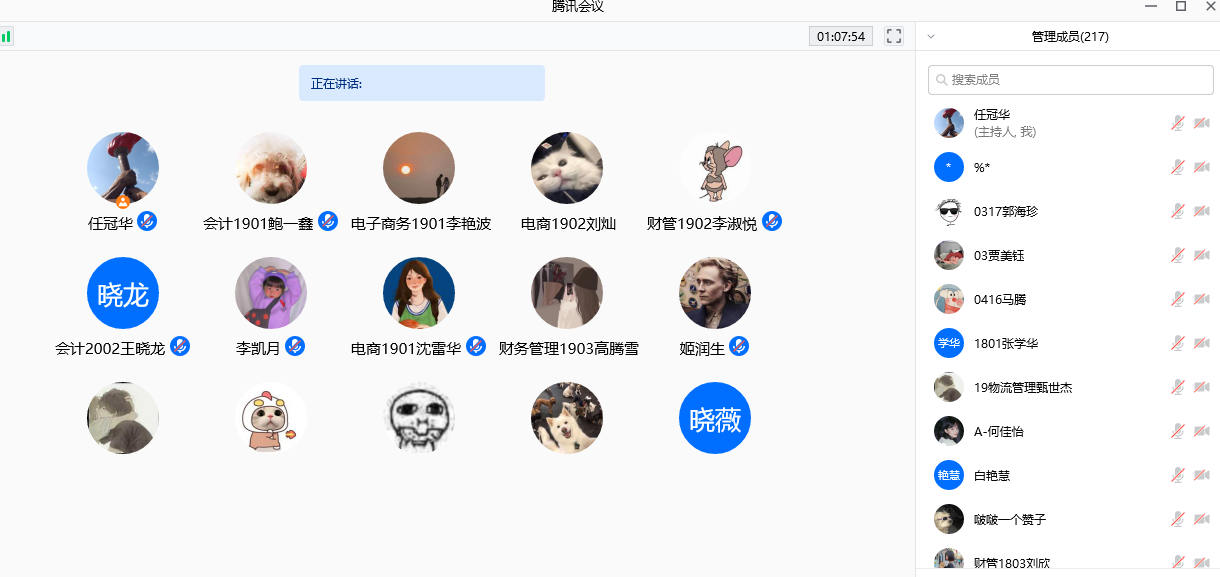Click the camera icon for 1801张学华
Viewport: 1220px width, 577px height.
tap(1201, 344)
